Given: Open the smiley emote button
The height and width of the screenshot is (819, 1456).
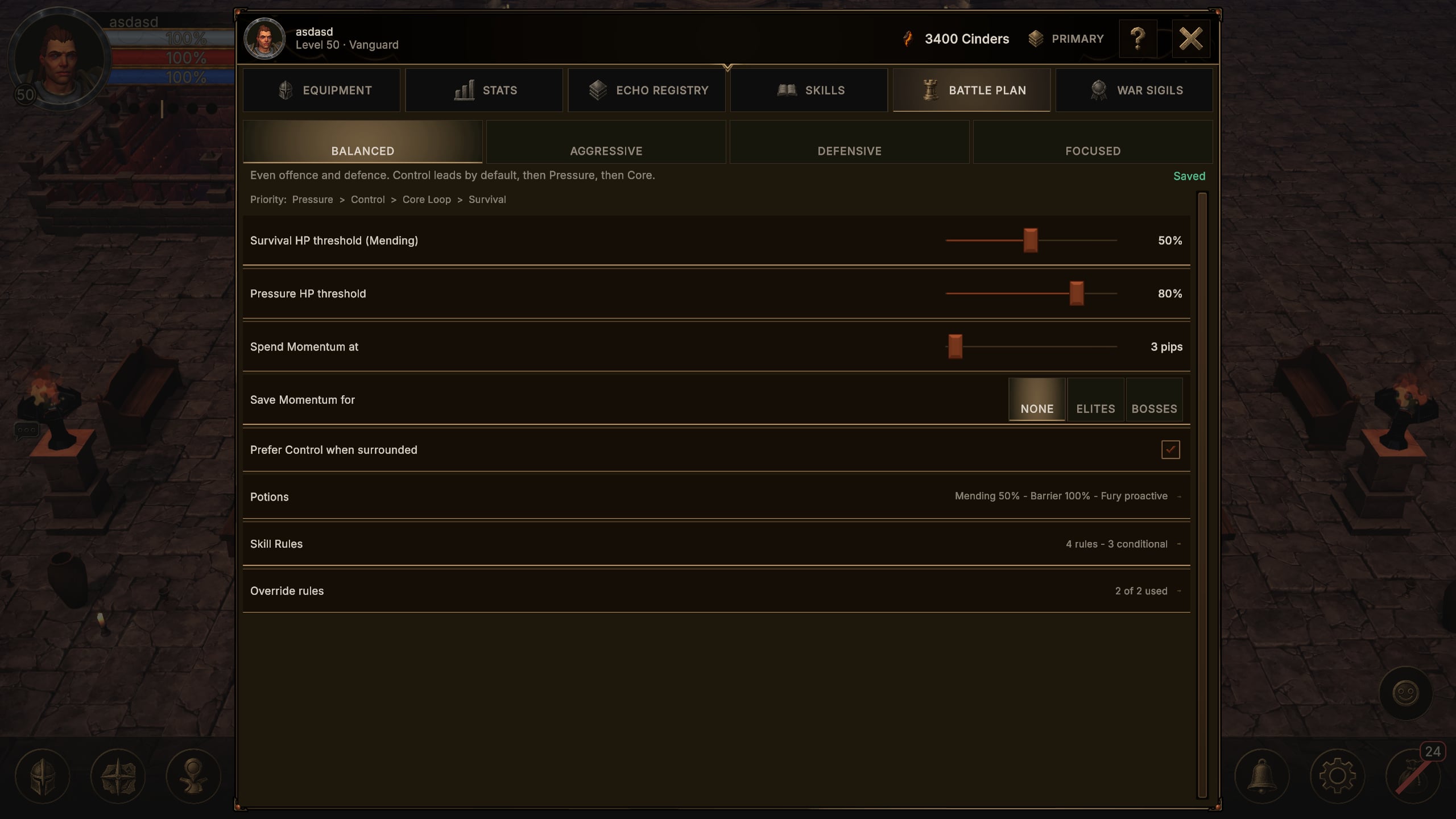Looking at the screenshot, I should tap(1405, 693).
